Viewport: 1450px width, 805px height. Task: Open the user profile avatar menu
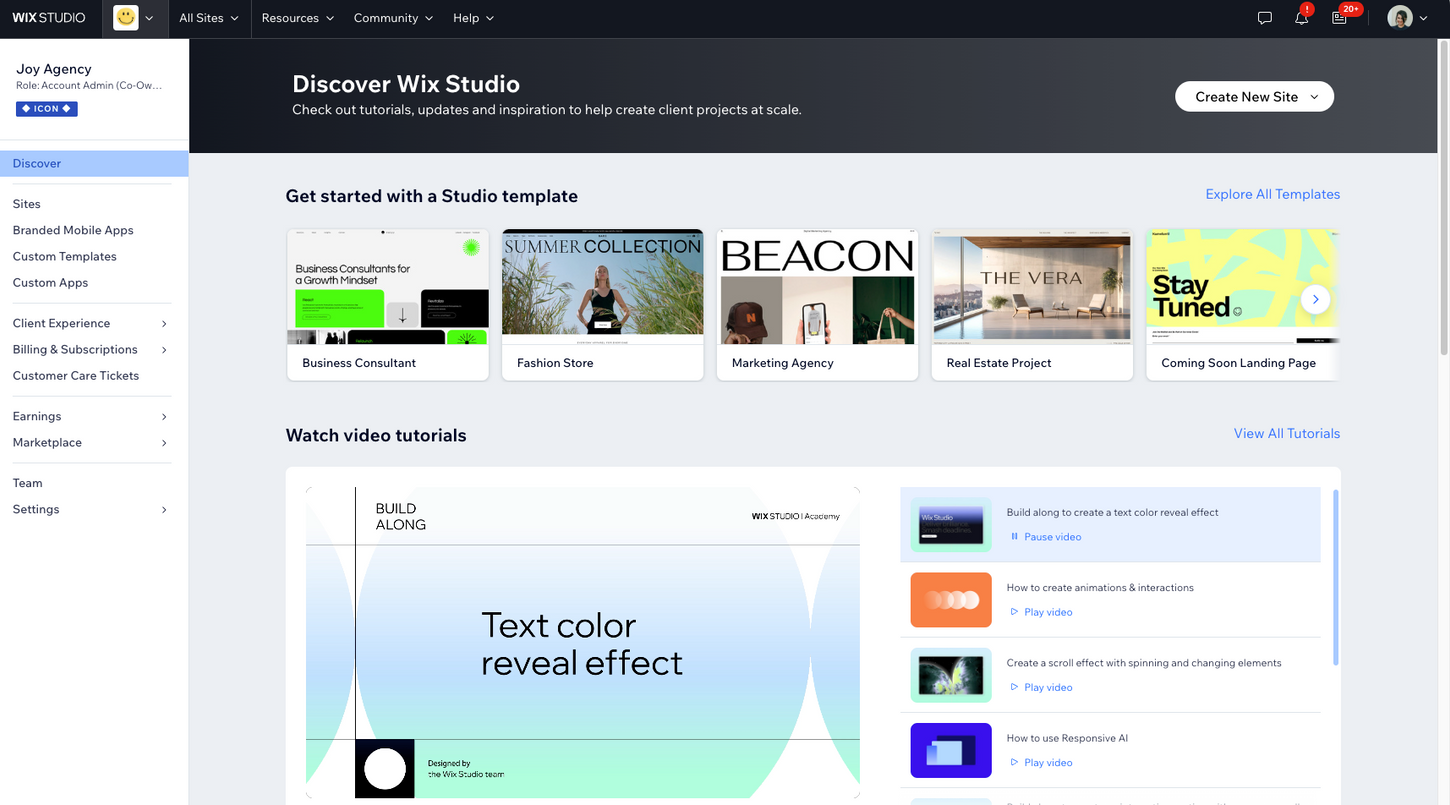click(1408, 18)
